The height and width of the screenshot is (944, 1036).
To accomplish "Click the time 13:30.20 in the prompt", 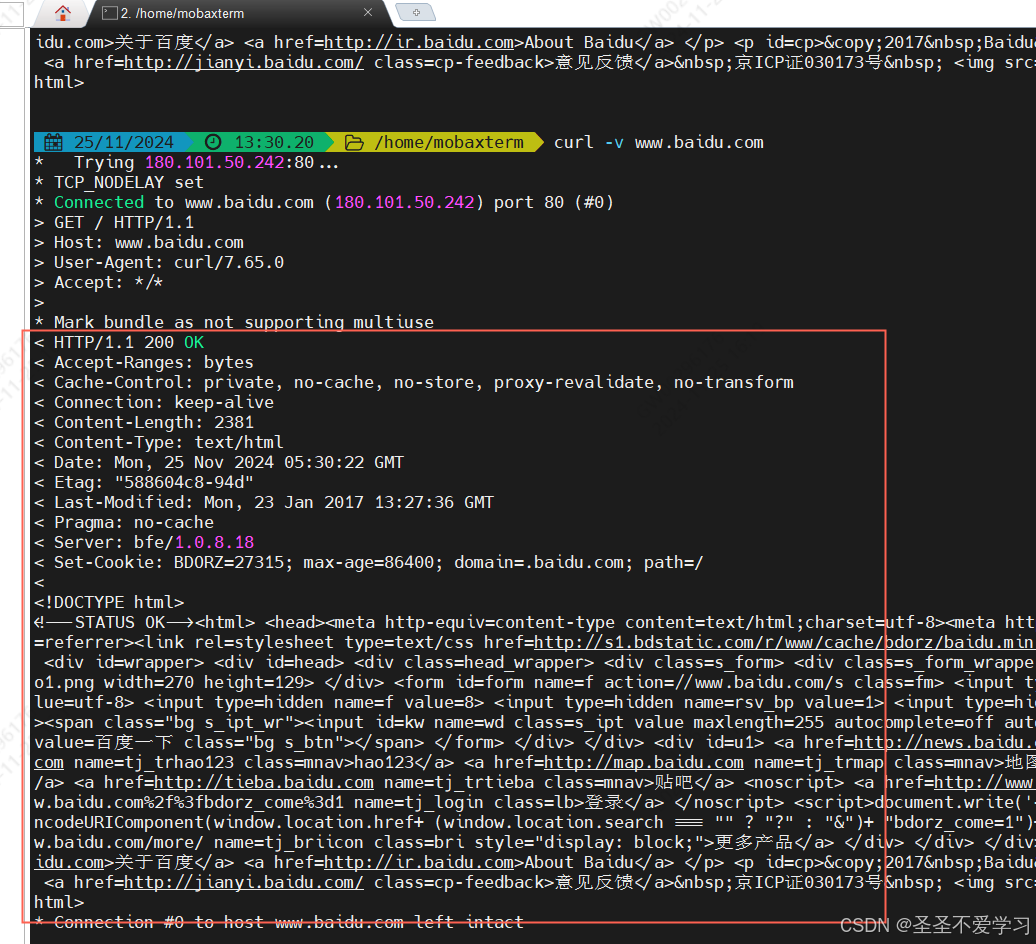I will pyautogui.click(x=274, y=142).
